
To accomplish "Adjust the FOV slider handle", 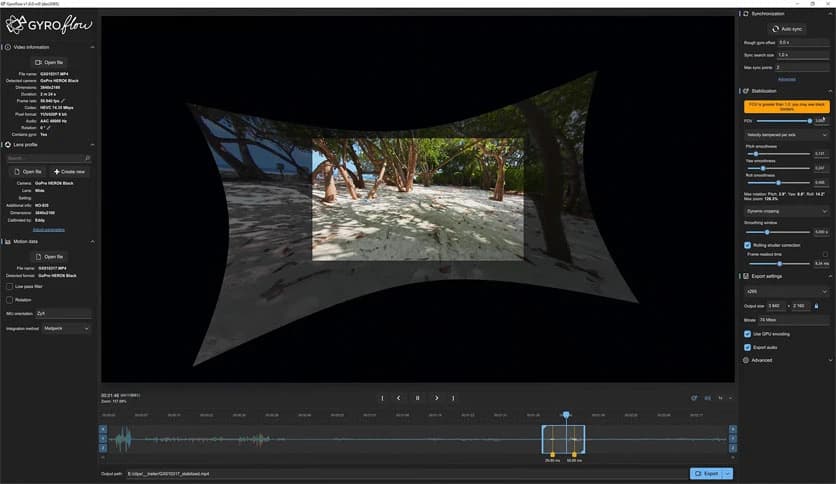I will click(x=809, y=121).
